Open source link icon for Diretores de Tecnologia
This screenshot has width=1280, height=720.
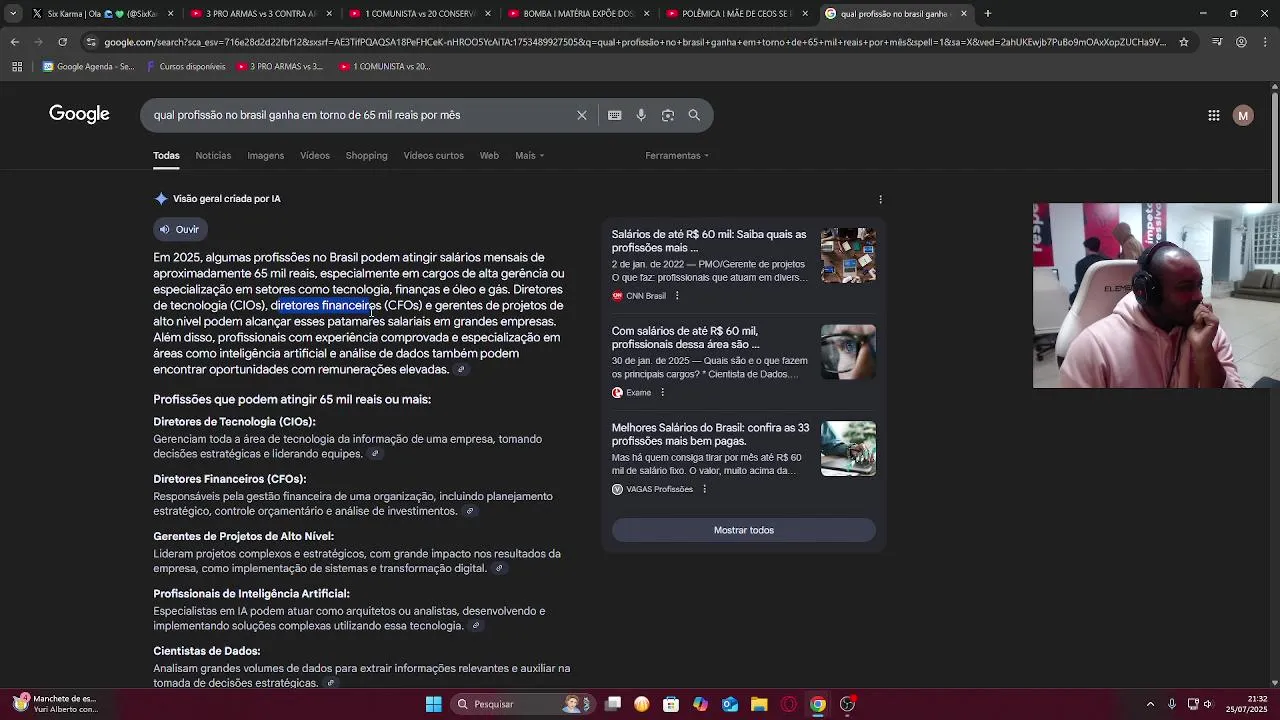tap(375, 454)
